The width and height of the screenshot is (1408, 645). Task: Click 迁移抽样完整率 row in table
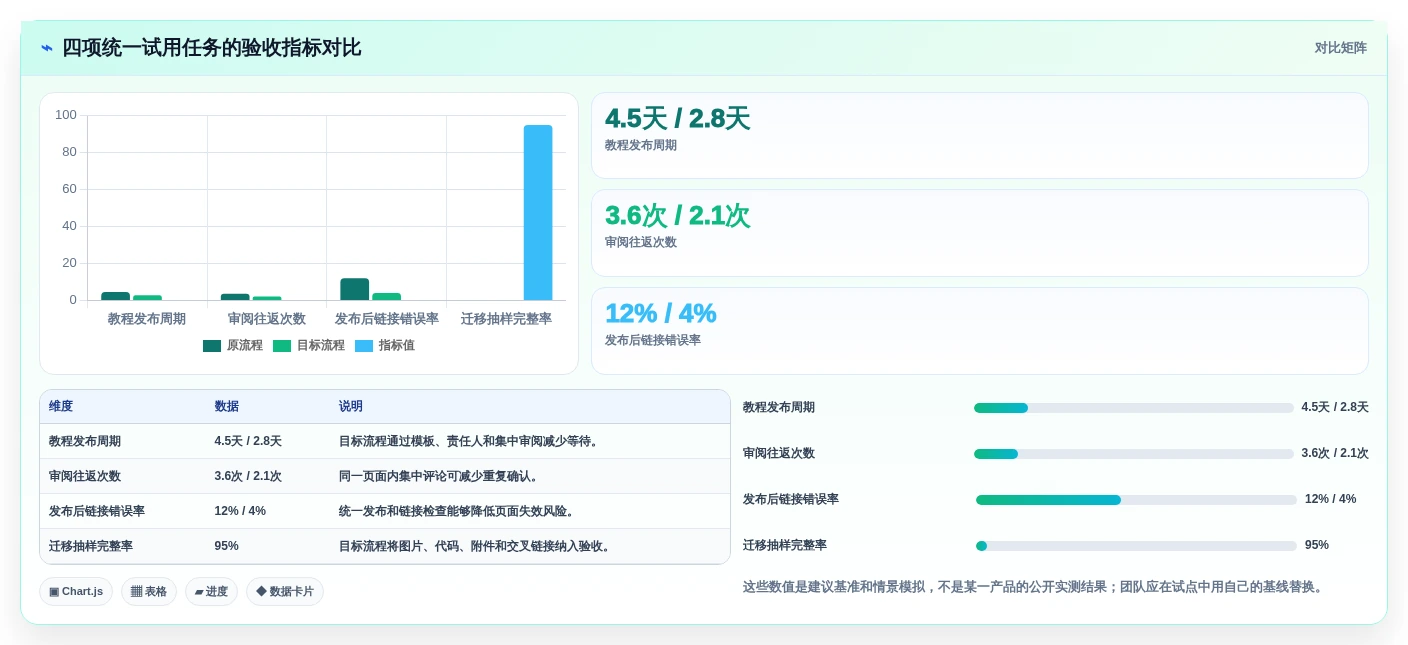pyautogui.click(x=385, y=546)
